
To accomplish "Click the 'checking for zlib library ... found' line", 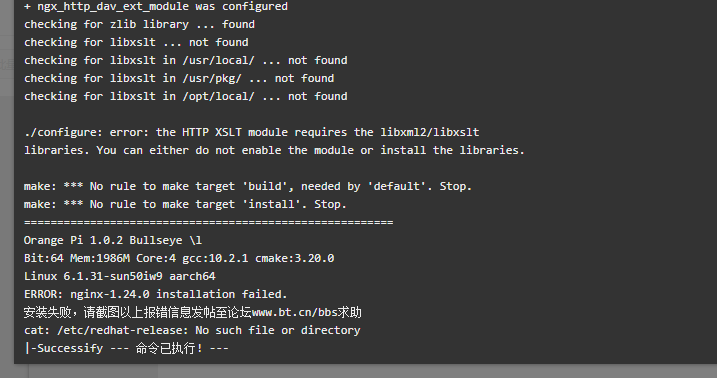I will coord(139,24).
